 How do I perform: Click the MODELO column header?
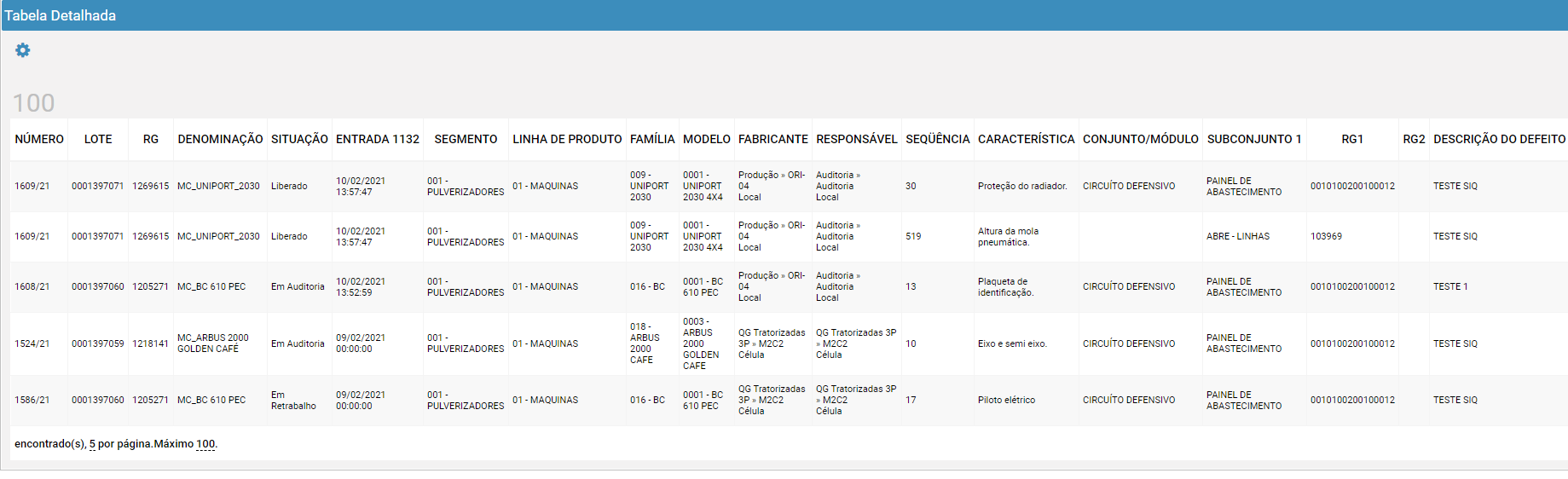[x=707, y=139]
